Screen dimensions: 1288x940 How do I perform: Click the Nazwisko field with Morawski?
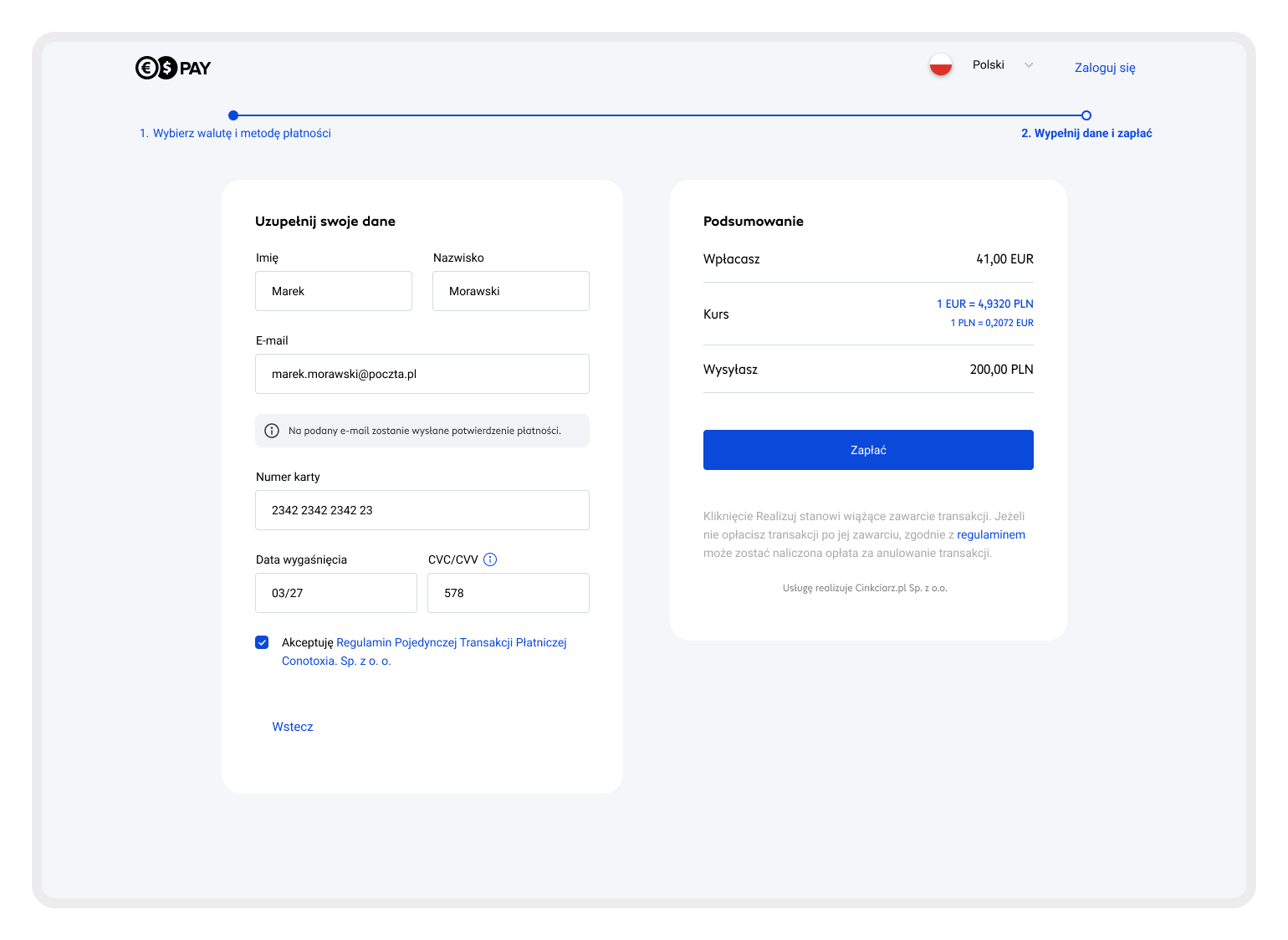coord(510,291)
